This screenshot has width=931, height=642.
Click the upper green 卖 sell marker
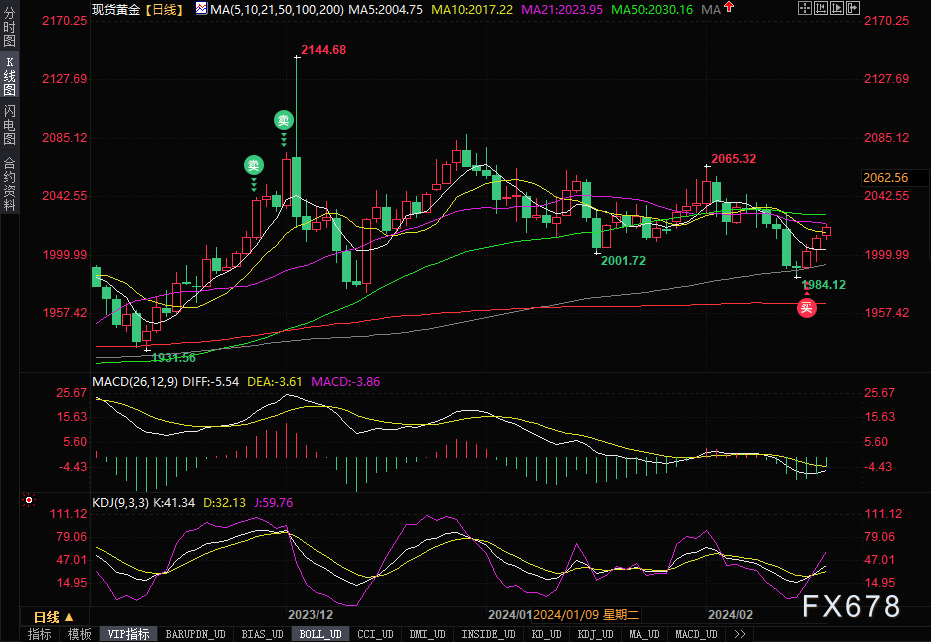284,120
